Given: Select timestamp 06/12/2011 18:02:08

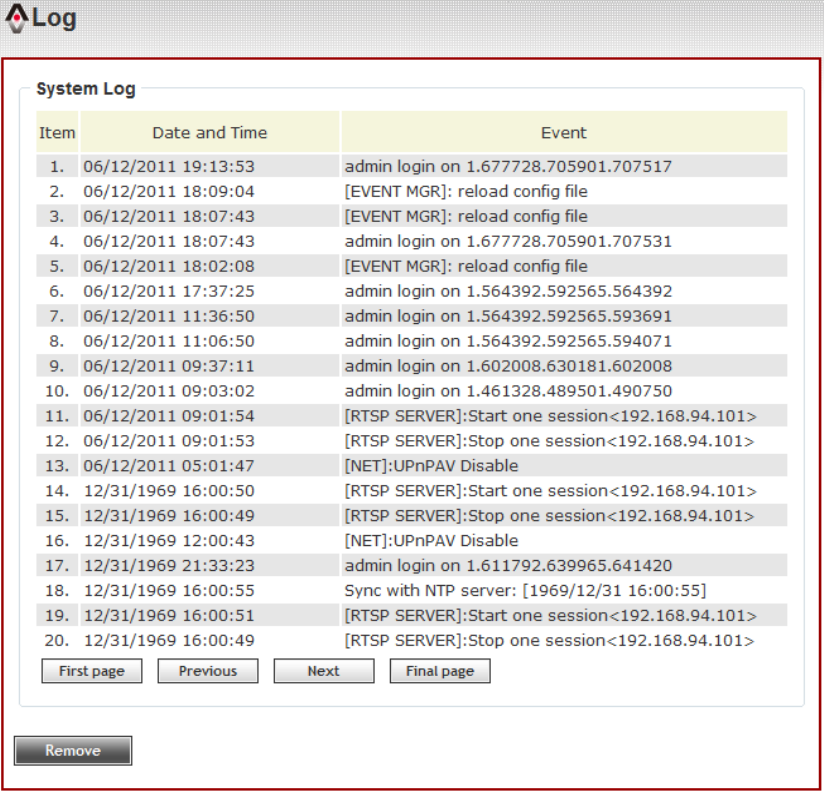Looking at the screenshot, I should click(169, 266).
